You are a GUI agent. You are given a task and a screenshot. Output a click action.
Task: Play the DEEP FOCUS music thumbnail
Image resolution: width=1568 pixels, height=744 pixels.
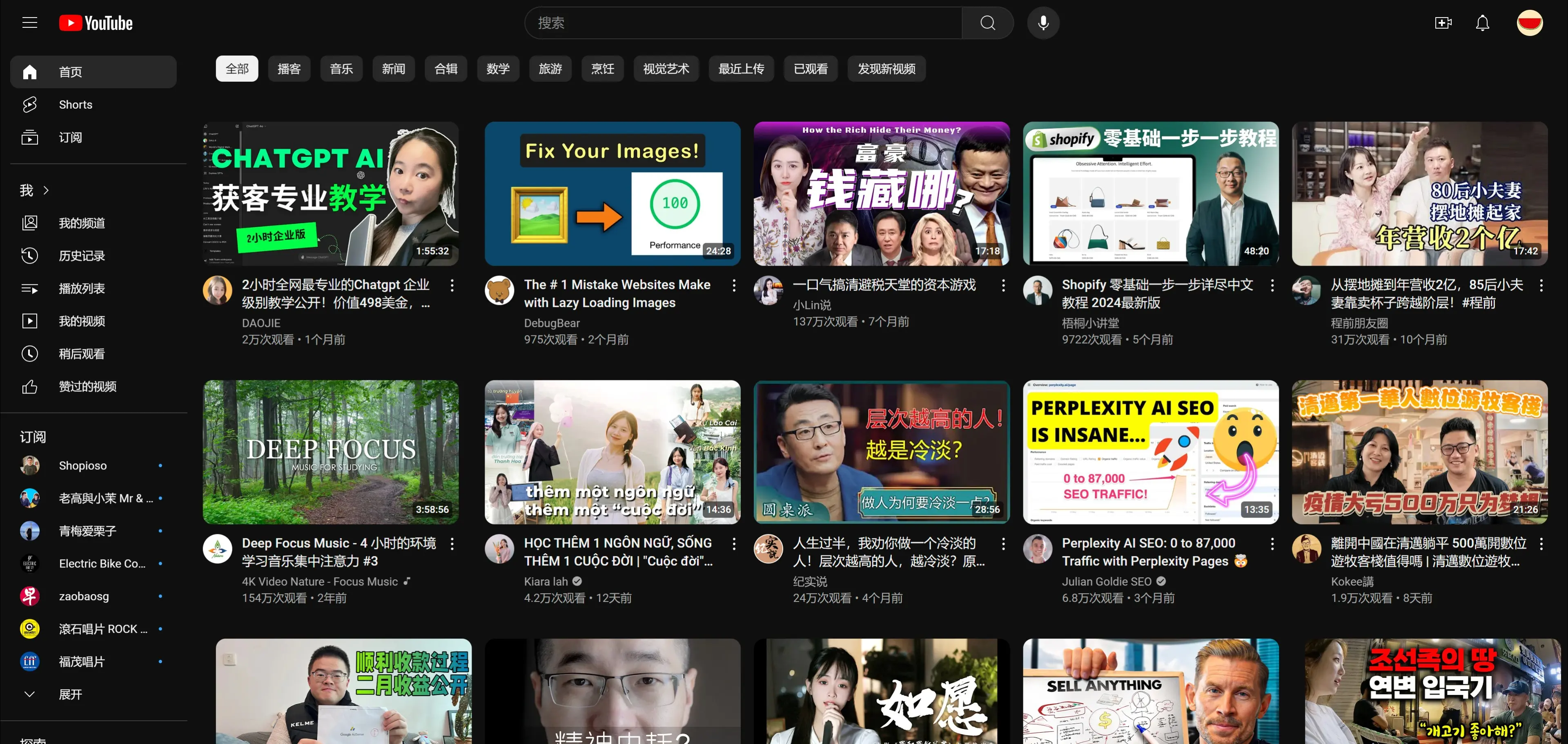[330, 452]
